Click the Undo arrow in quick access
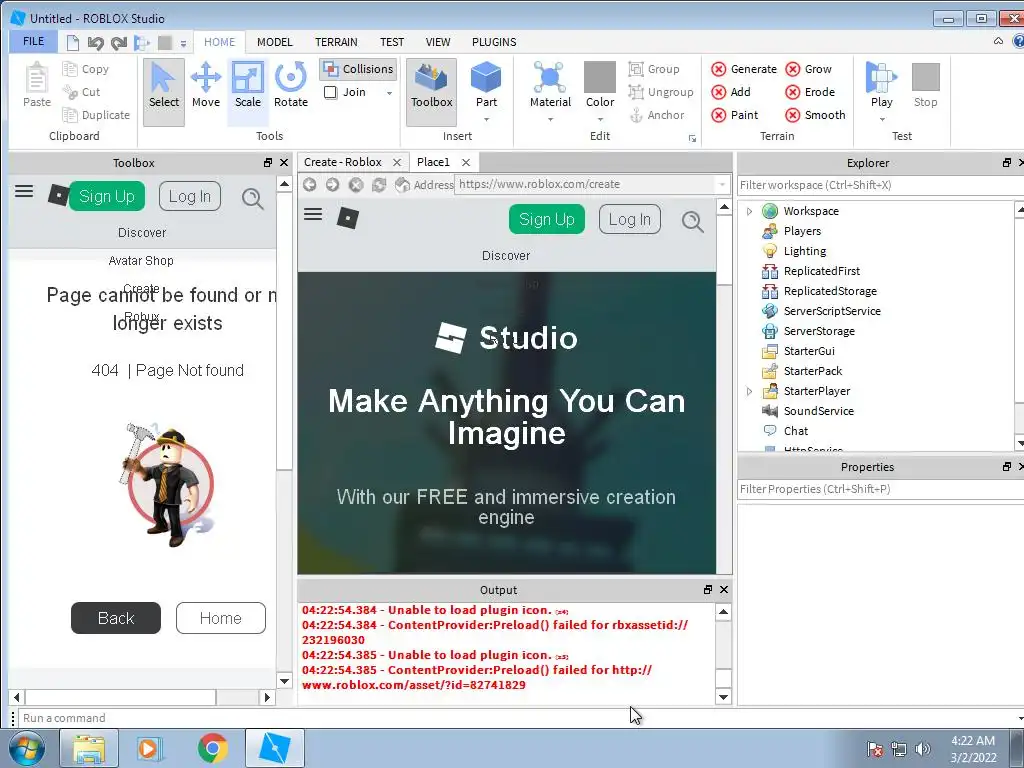Viewport: 1024px width, 768px height. 96,43
